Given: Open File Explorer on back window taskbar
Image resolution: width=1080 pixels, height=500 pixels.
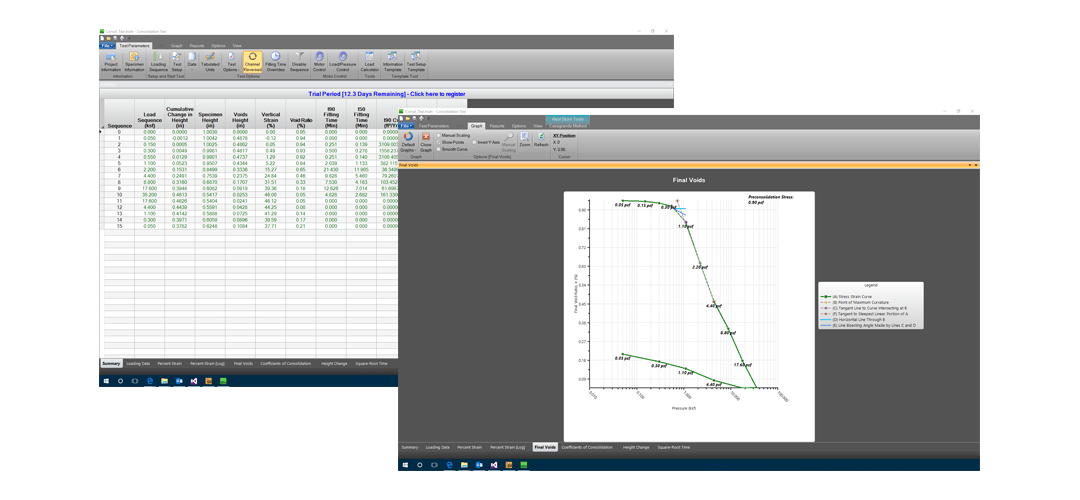Looking at the screenshot, I should pyautogui.click(x=165, y=380).
